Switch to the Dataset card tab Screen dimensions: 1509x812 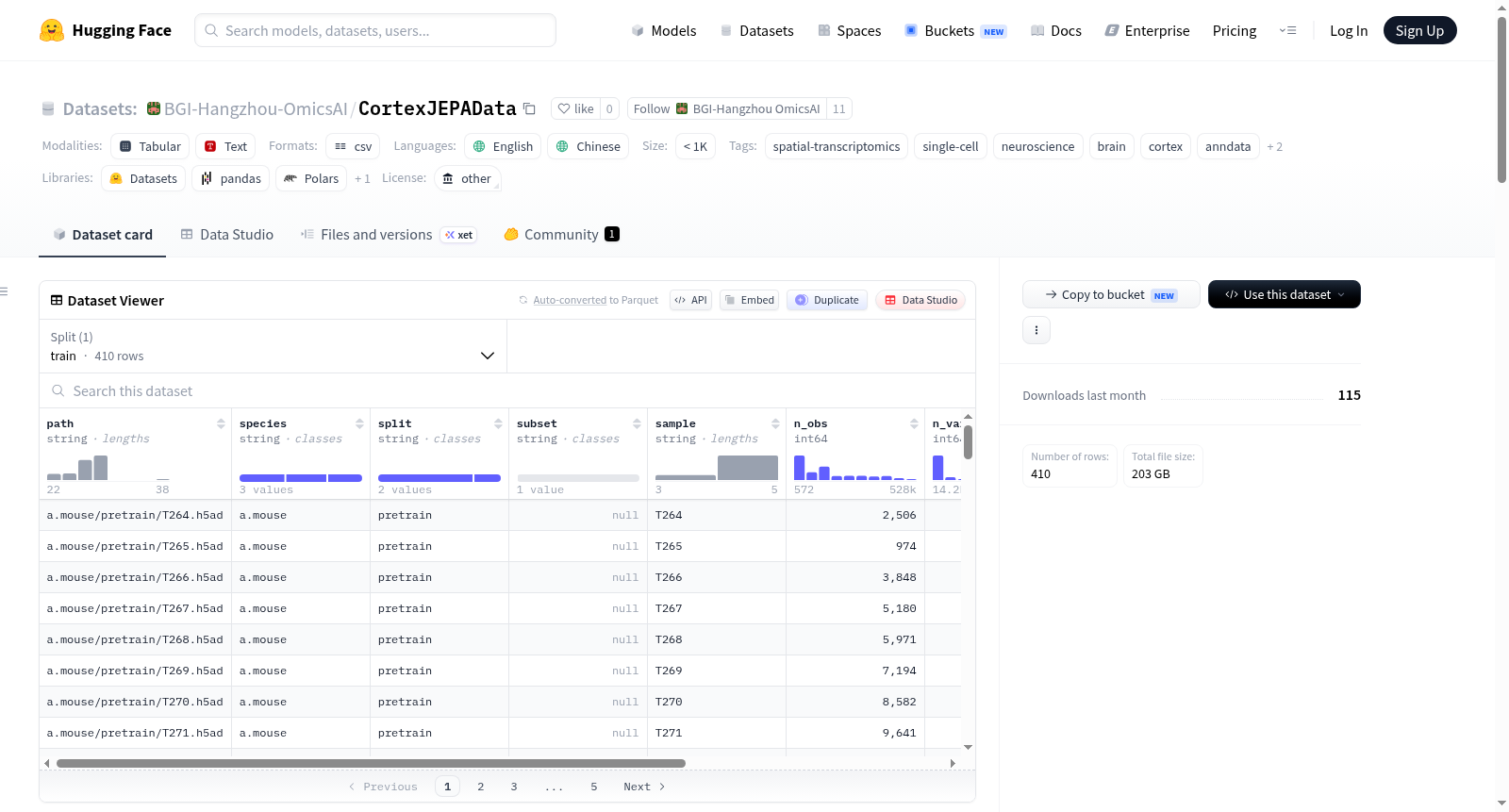(103, 235)
